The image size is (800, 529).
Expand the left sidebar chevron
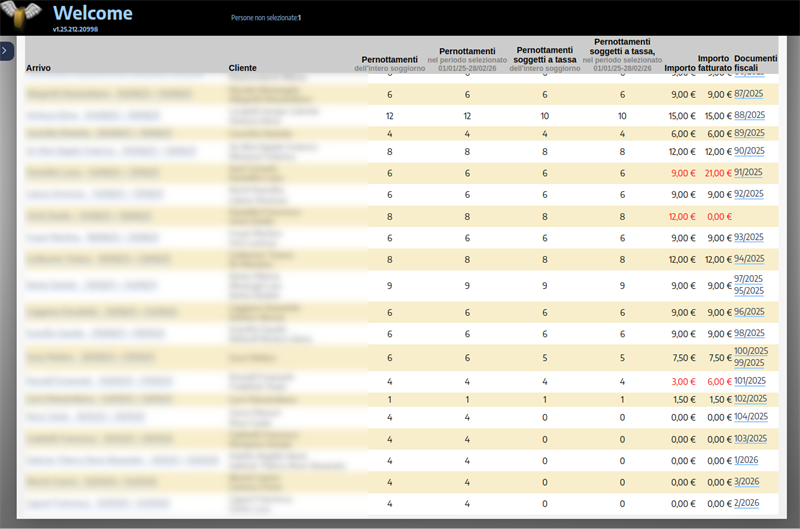[6, 51]
